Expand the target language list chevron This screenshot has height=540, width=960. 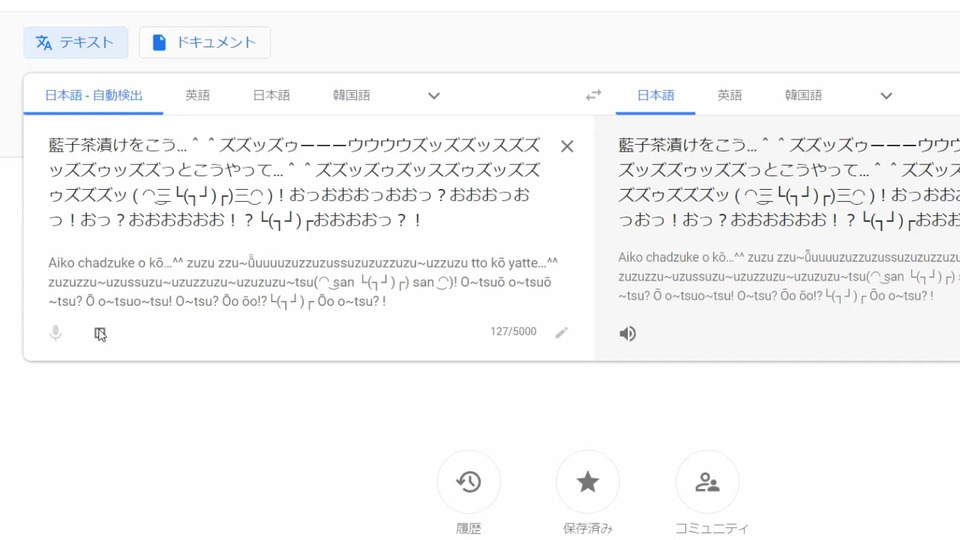[886, 96]
